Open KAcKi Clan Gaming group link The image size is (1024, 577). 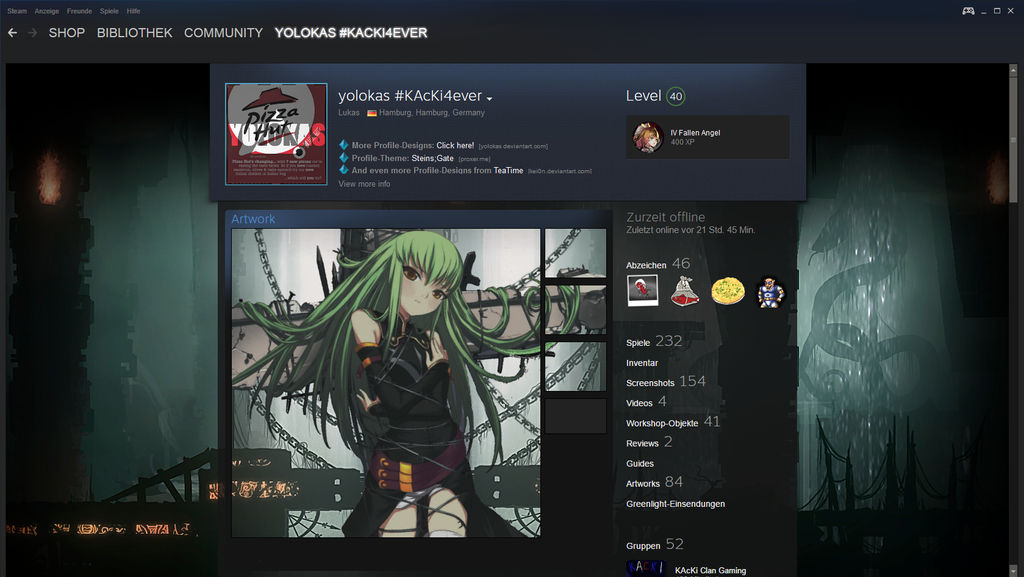coord(710,570)
